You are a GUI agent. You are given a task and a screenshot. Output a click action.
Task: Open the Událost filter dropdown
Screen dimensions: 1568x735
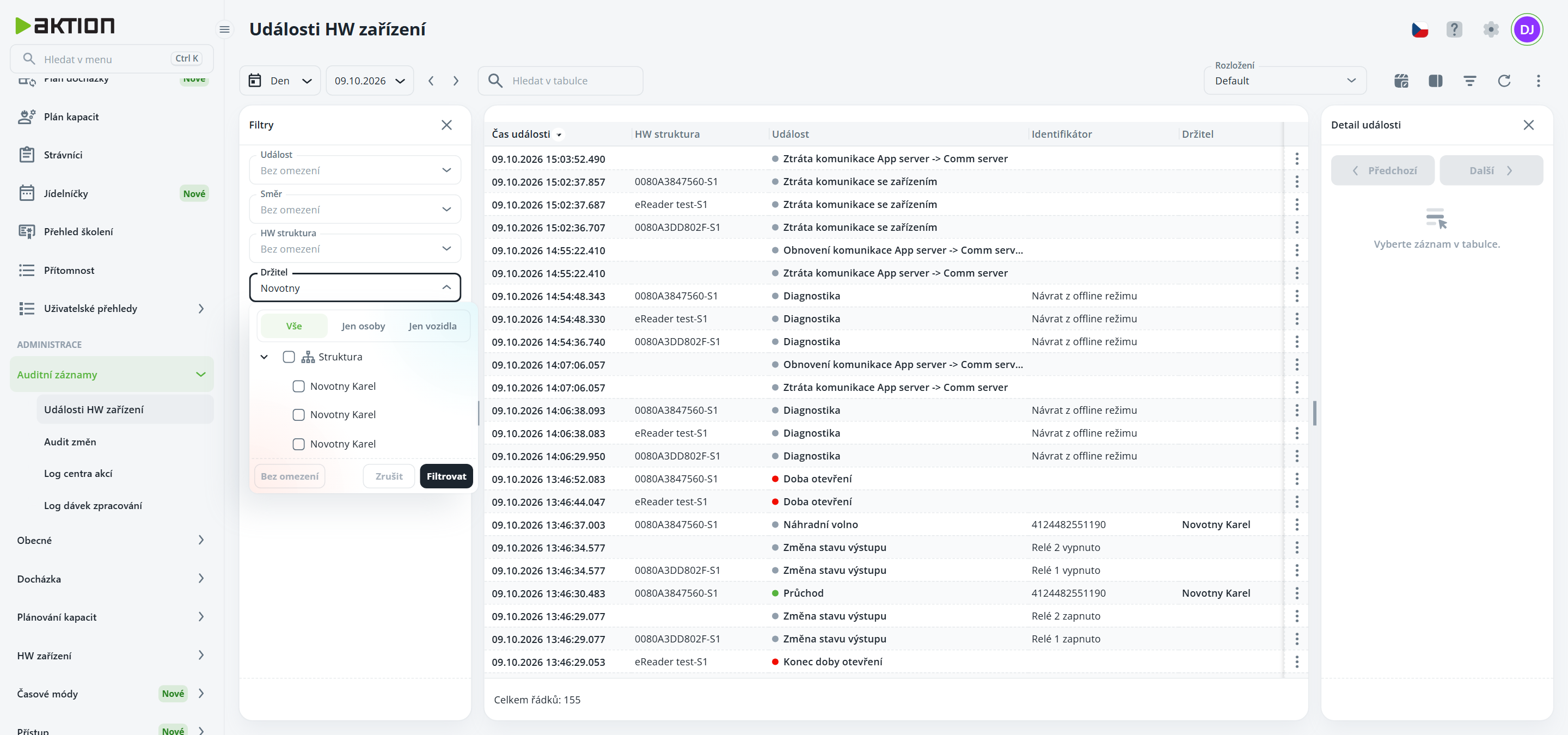(x=356, y=170)
